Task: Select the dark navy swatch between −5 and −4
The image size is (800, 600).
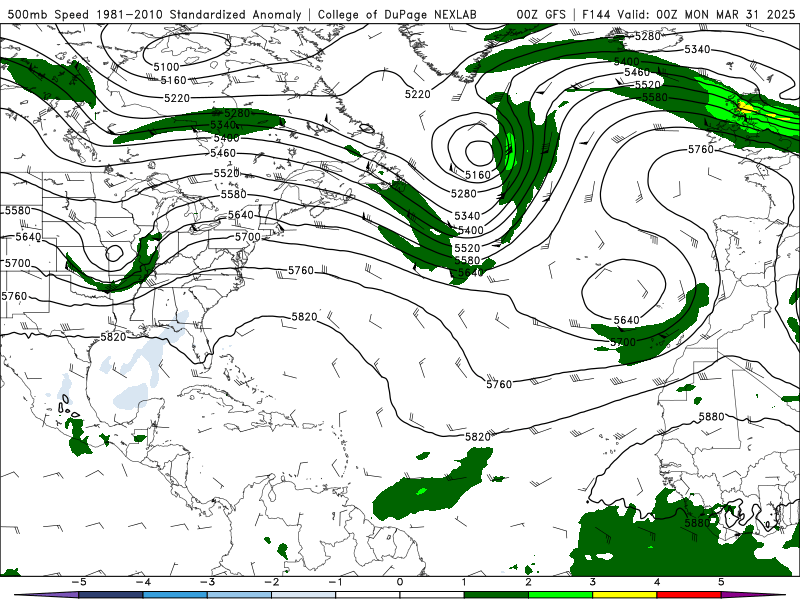Action: coord(111,595)
